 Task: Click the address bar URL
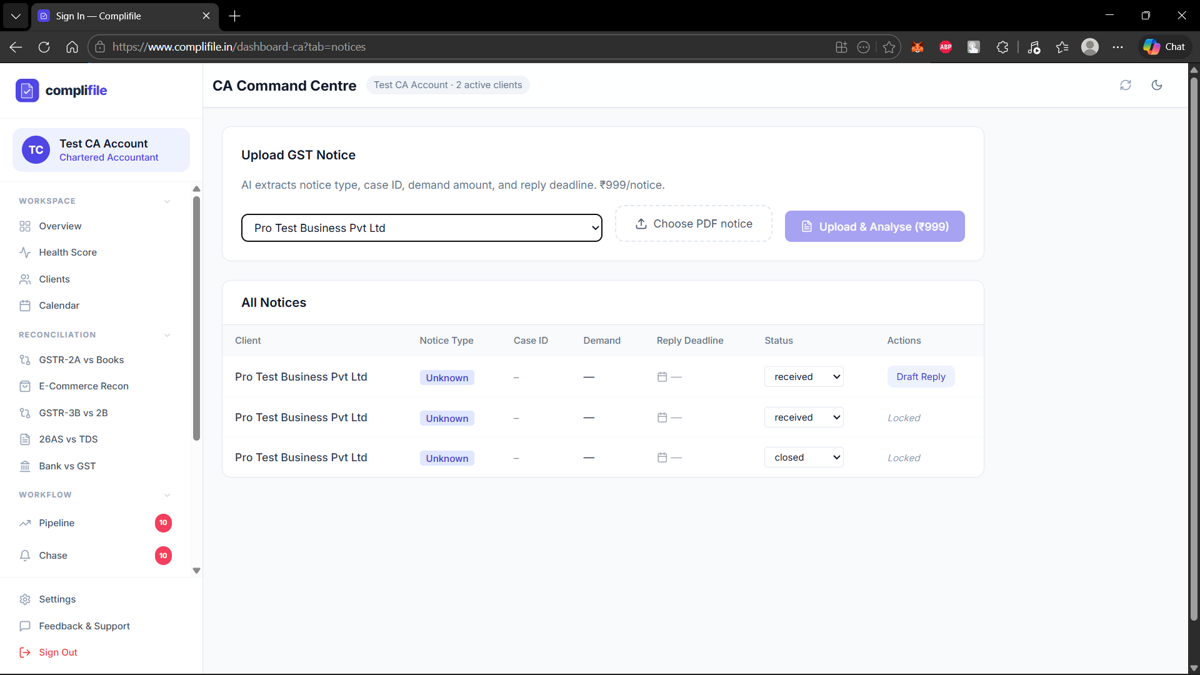(x=239, y=47)
